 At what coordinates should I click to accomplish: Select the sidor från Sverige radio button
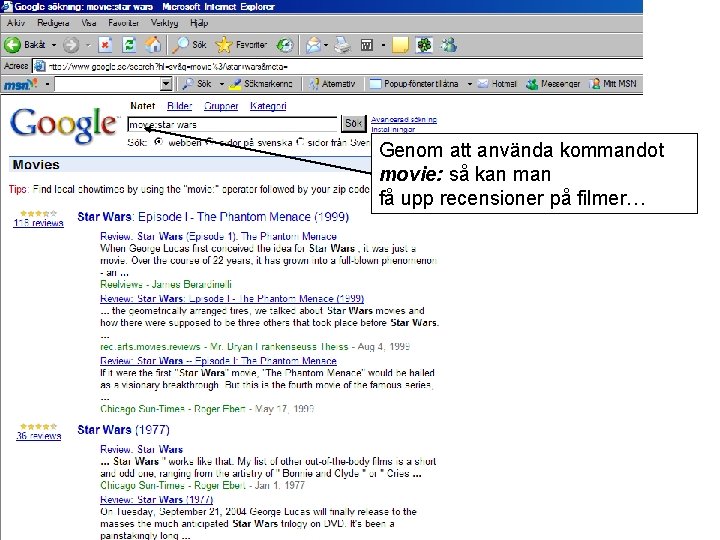(x=300, y=142)
